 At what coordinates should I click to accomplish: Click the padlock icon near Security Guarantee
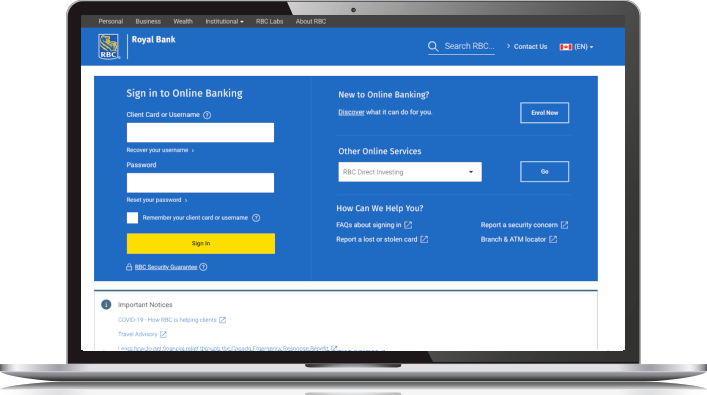pyautogui.click(x=129, y=267)
